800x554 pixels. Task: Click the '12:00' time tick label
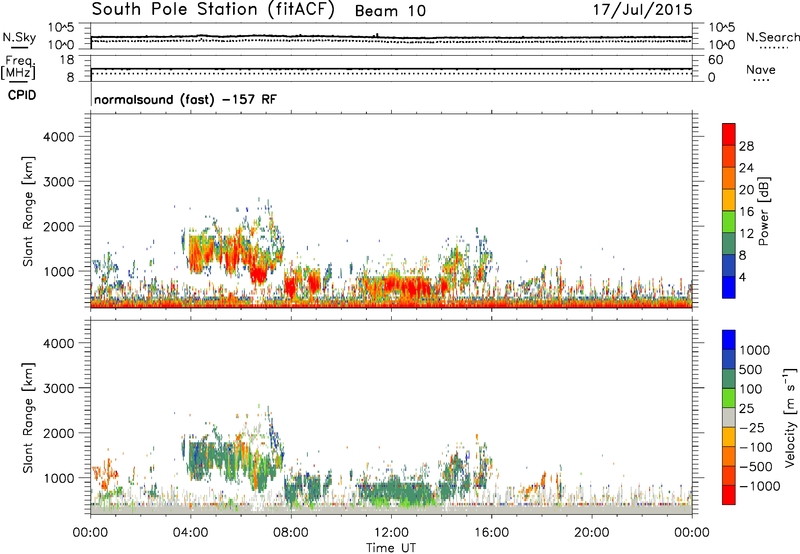[x=391, y=533]
